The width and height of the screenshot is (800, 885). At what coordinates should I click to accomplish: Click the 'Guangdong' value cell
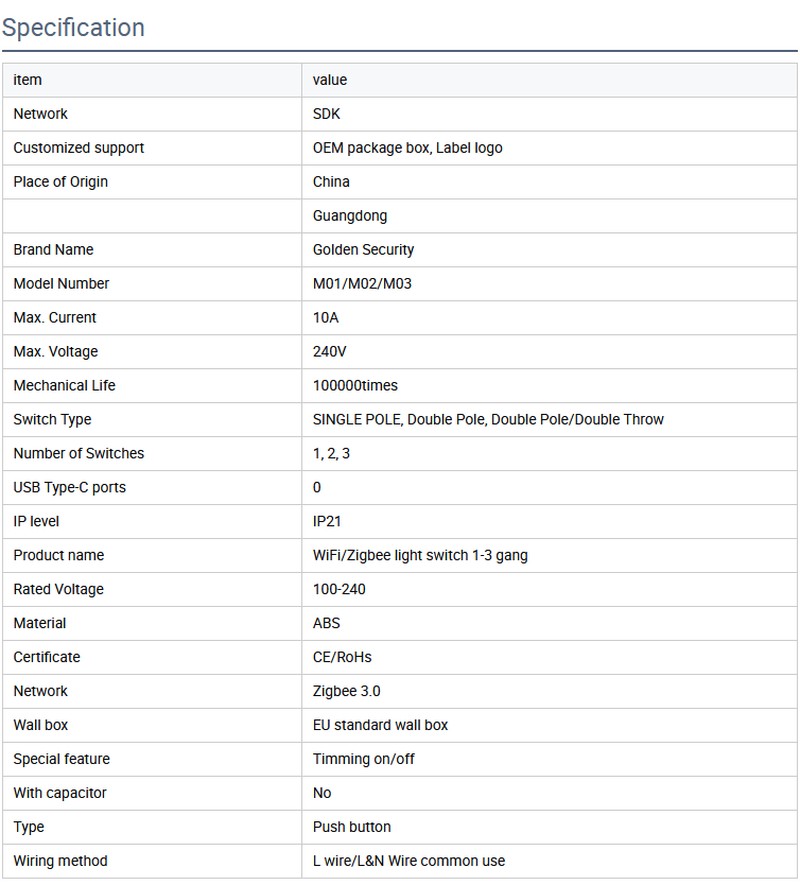[350, 216]
